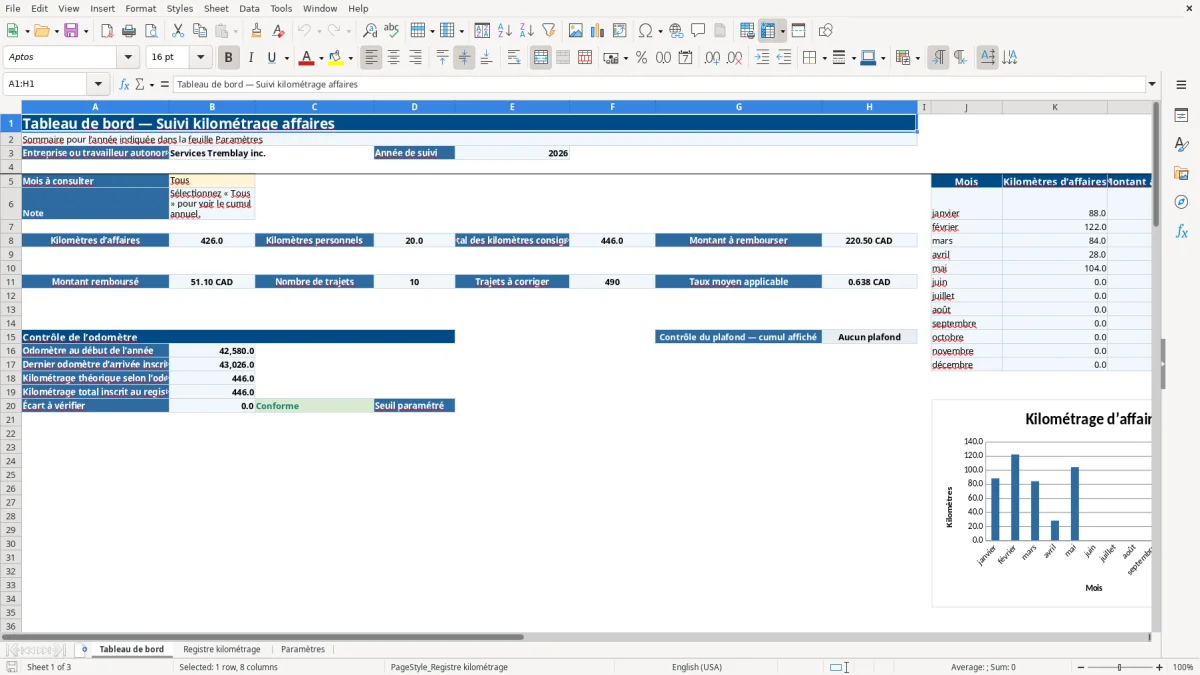The image size is (1200, 675).
Task: Format as percent
Action: pos(641,58)
